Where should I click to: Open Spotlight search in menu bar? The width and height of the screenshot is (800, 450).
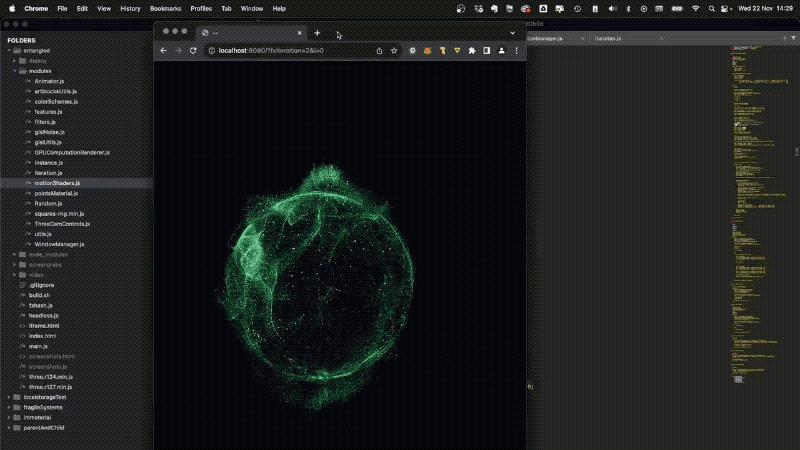pyautogui.click(x=711, y=9)
